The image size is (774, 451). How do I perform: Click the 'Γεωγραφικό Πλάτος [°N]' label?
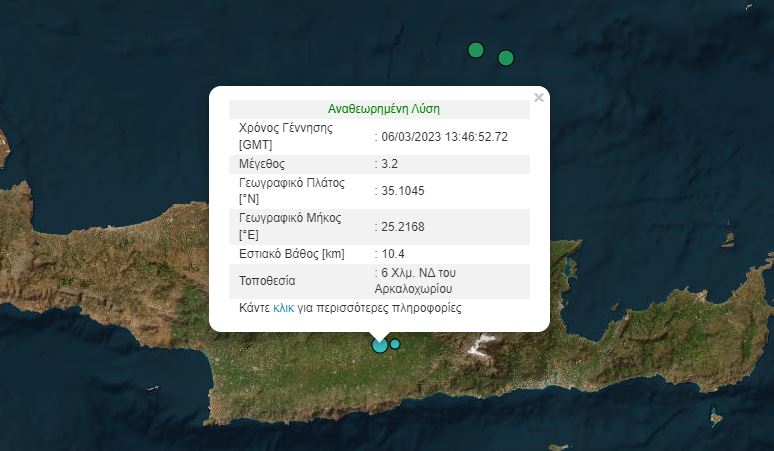[292, 191]
